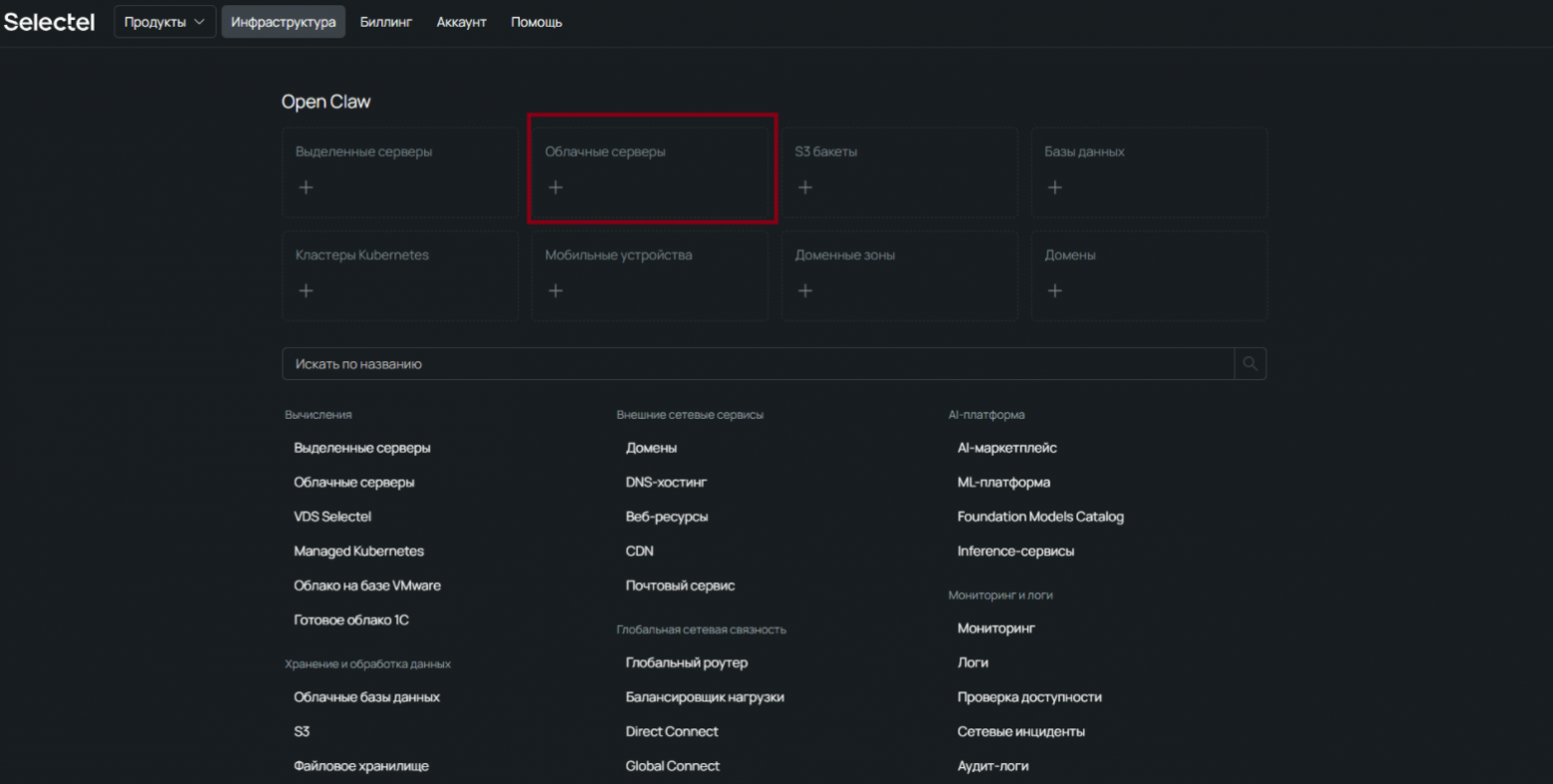
Task: Click the plus icon on Облачные серверы card
Action: point(555,186)
